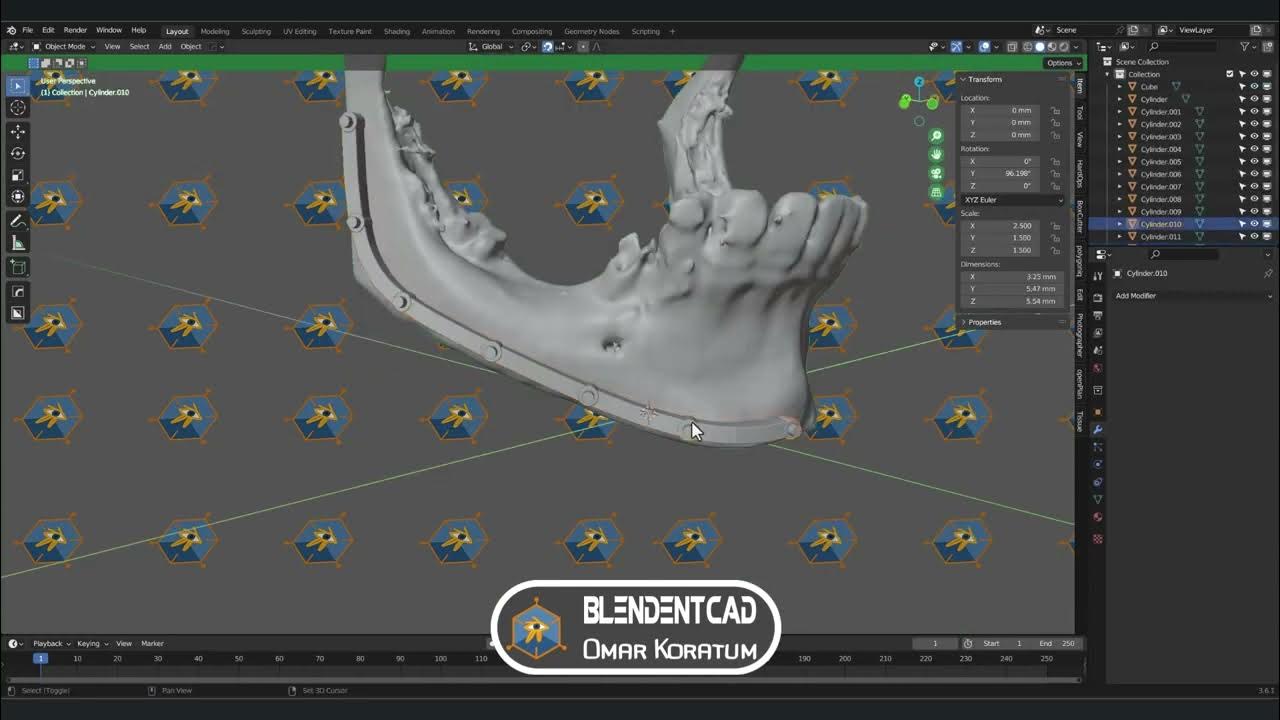Hide Cylinder.001 with its eye icon
Image resolution: width=1280 pixels, height=720 pixels.
(x=1254, y=112)
